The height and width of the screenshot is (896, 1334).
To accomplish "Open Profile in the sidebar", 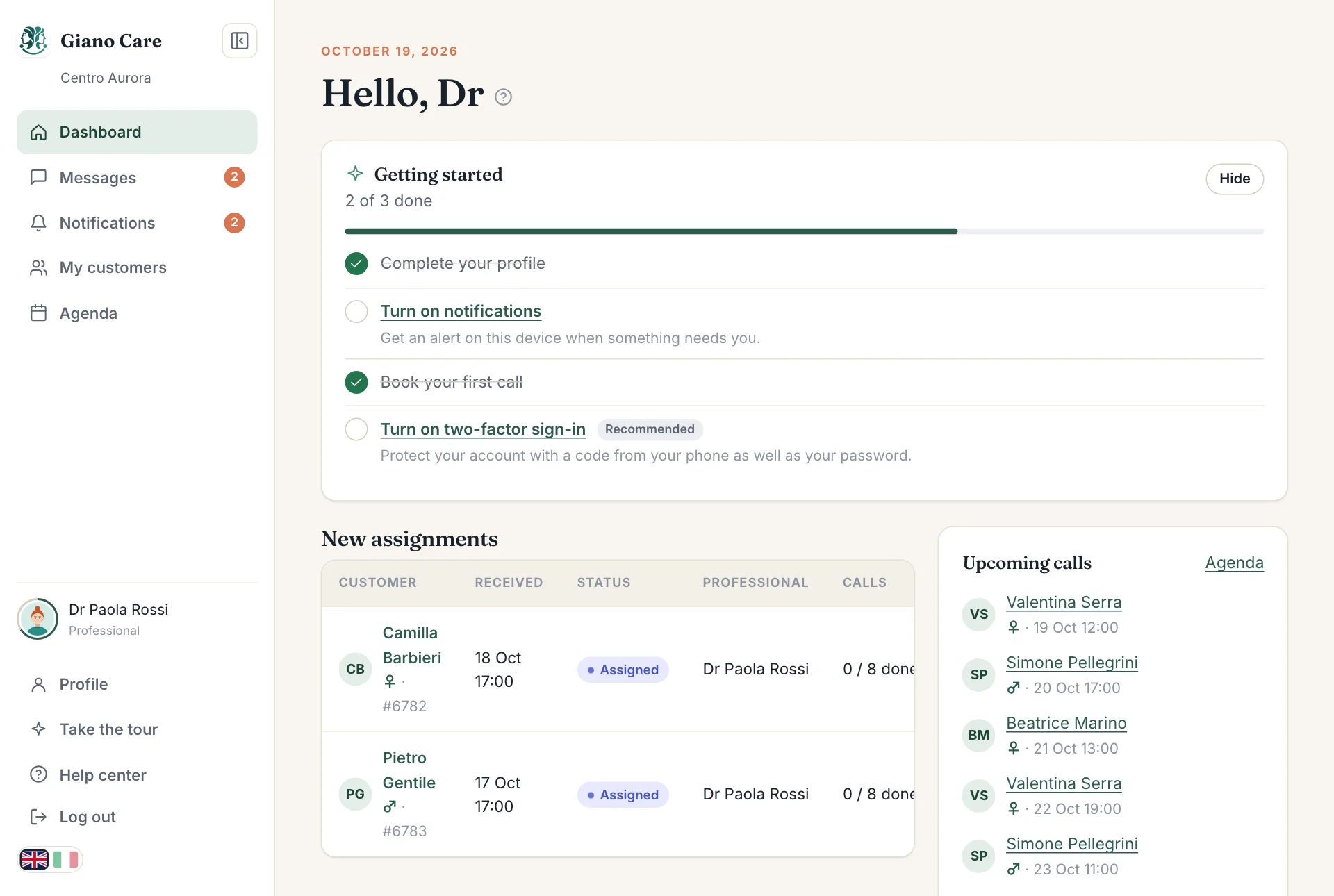I will coord(137,684).
